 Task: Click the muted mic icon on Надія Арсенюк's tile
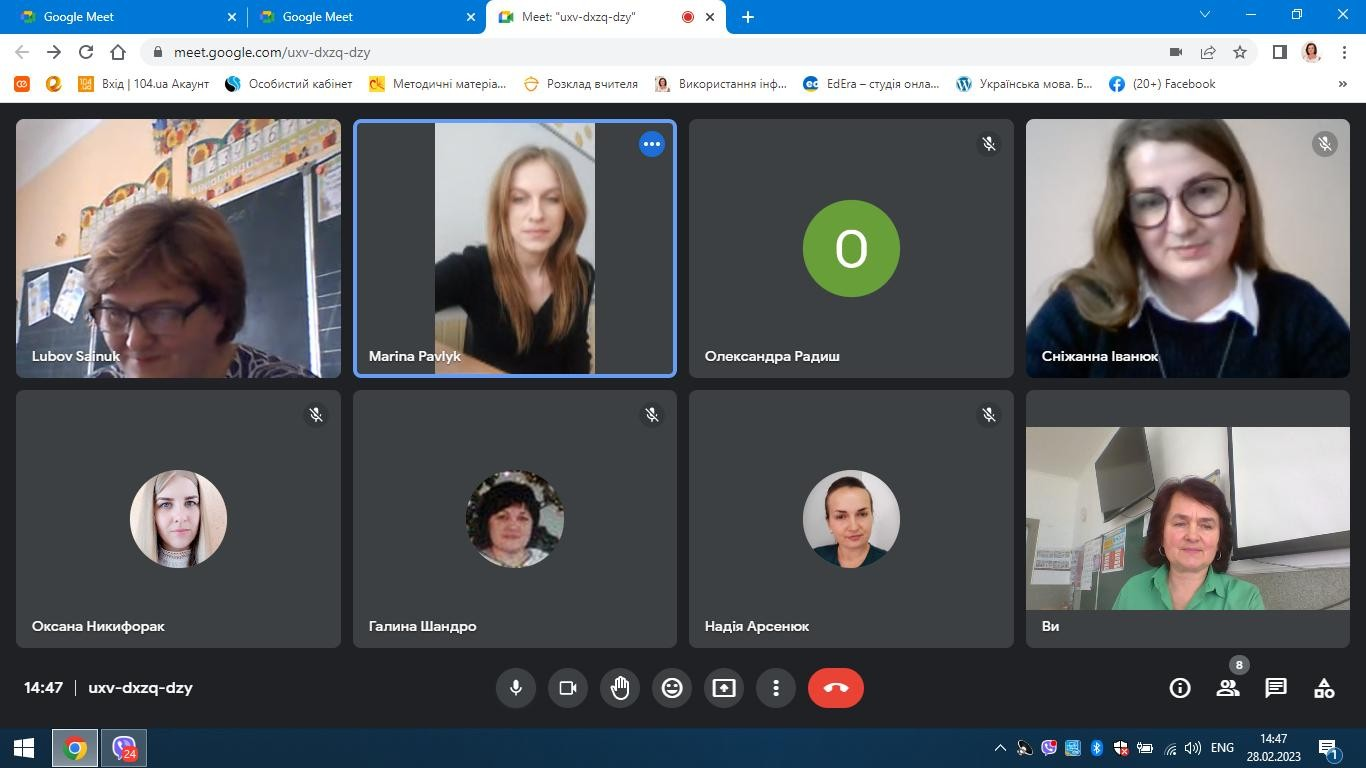pos(989,414)
